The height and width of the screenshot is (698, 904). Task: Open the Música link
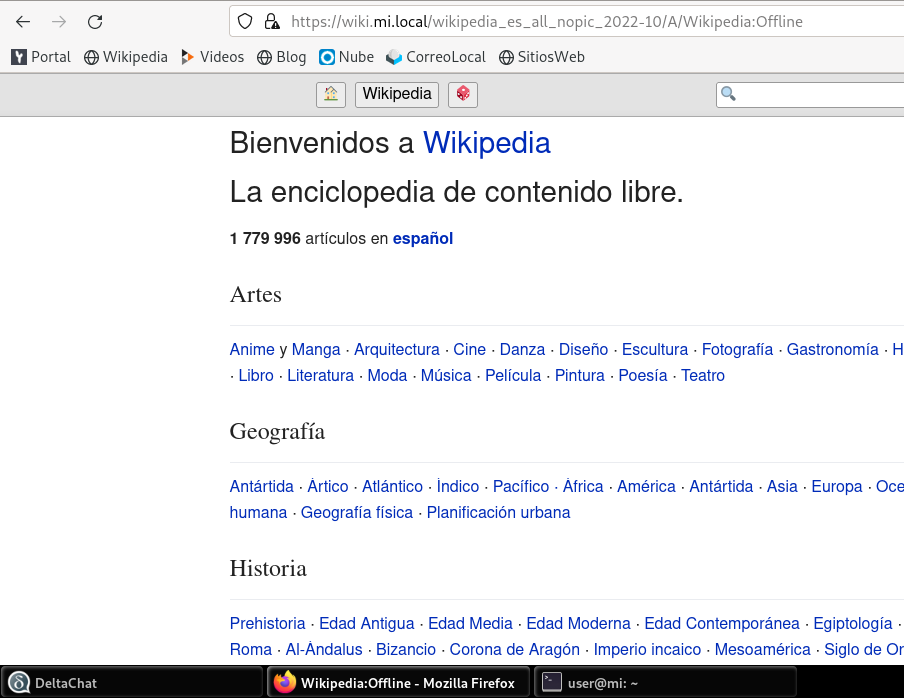pyautogui.click(x=446, y=375)
